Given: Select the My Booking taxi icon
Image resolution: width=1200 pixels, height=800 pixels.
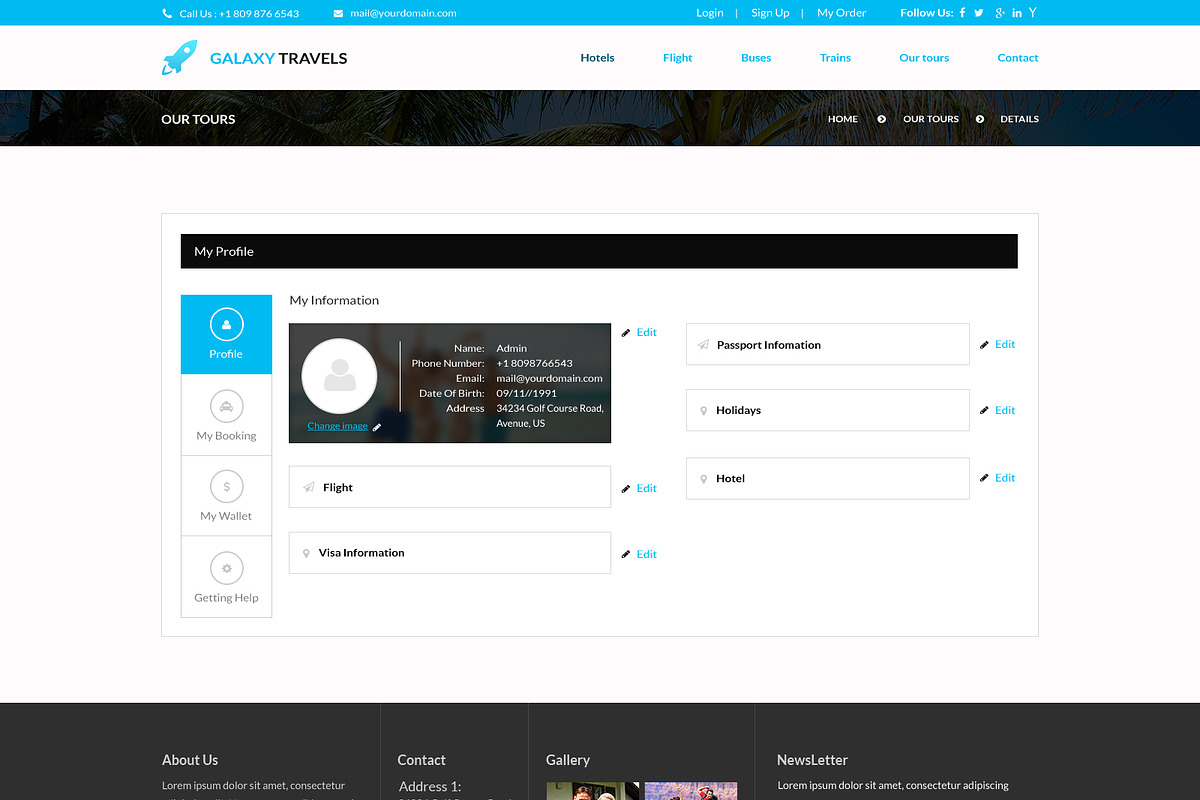Looking at the screenshot, I should 227,407.
